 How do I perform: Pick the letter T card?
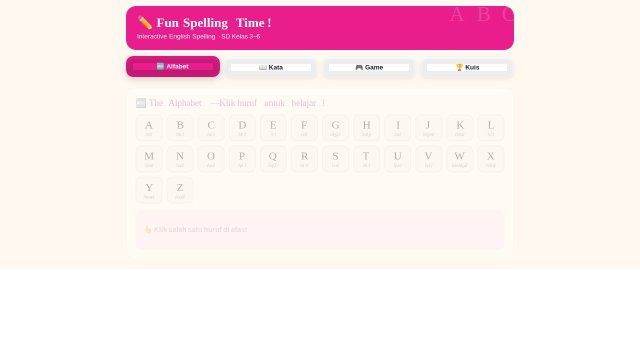(x=366, y=159)
